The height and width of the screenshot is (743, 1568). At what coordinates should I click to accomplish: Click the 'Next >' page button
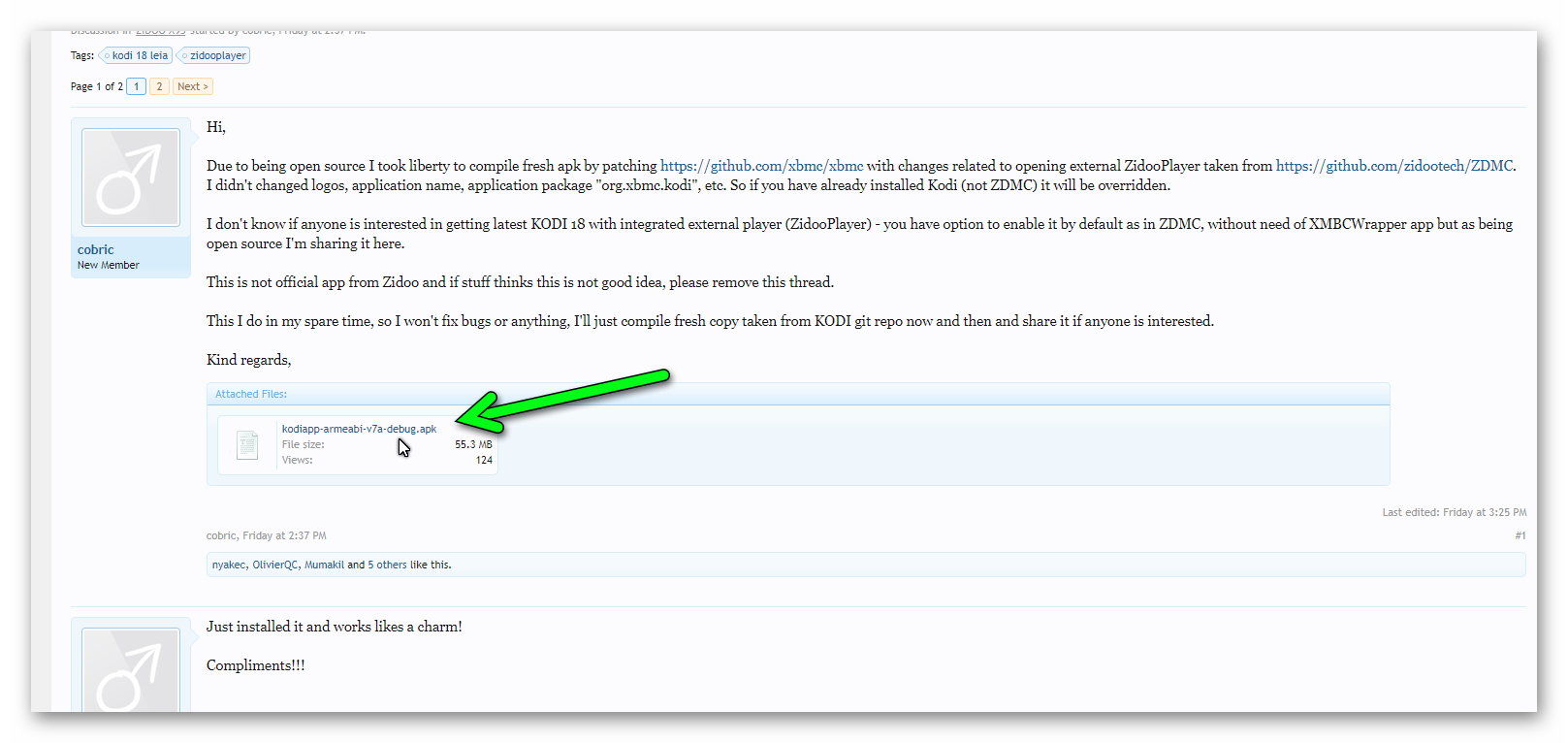[193, 86]
